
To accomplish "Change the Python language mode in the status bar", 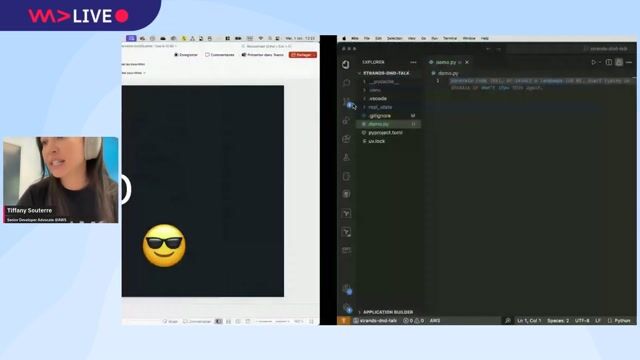I will (x=619, y=321).
